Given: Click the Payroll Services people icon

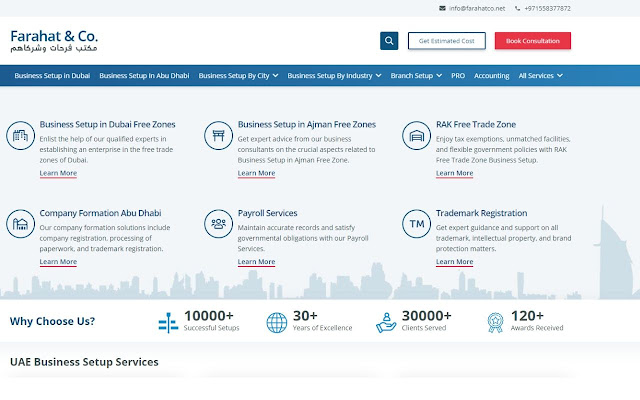Looking at the screenshot, I should click(x=218, y=224).
